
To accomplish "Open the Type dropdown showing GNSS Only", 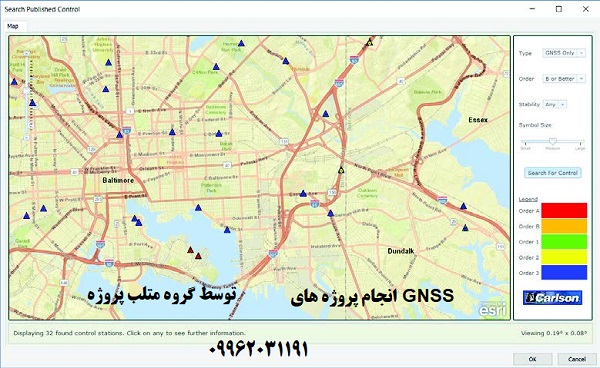I will point(564,53).
